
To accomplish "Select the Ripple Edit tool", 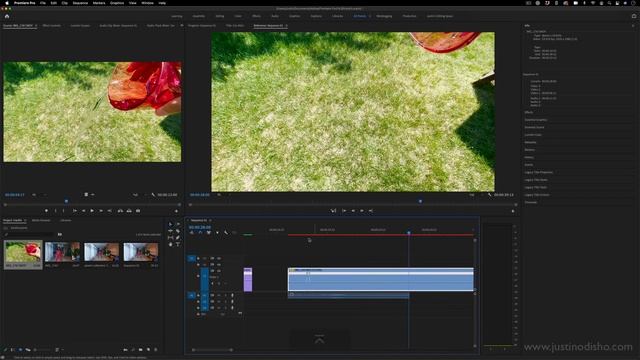I will click(x=171, y=231).
